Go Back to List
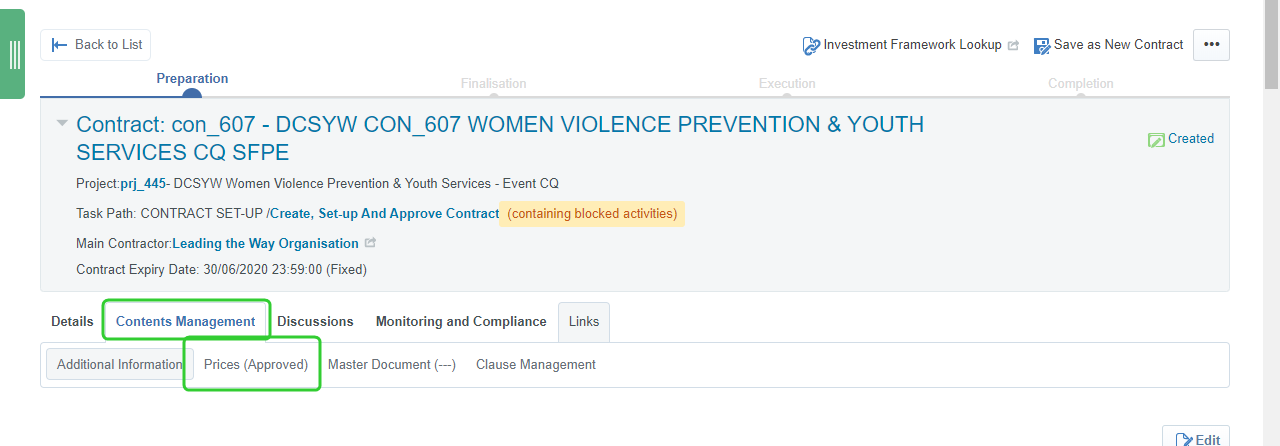The height and width of the screenshot is (446, 1280). pos(96,45)
